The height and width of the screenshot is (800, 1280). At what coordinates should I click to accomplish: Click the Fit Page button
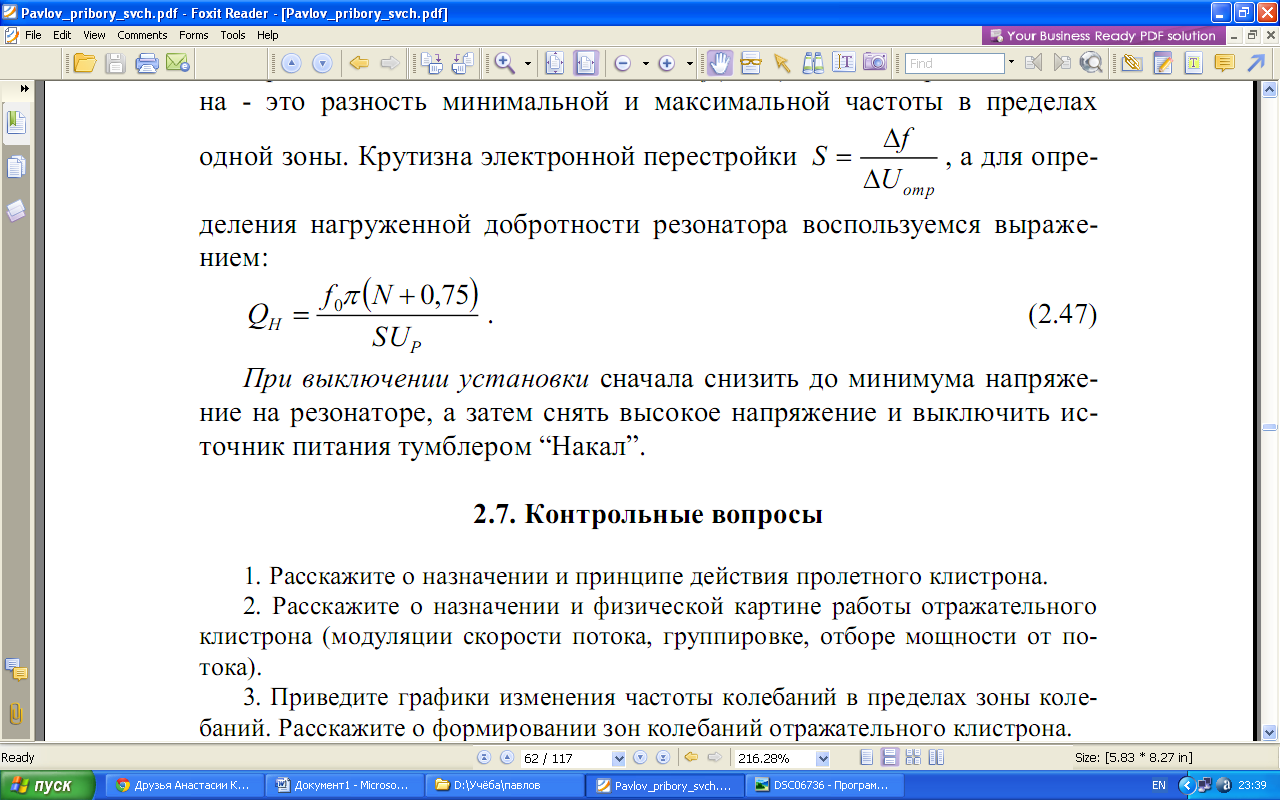556,63
